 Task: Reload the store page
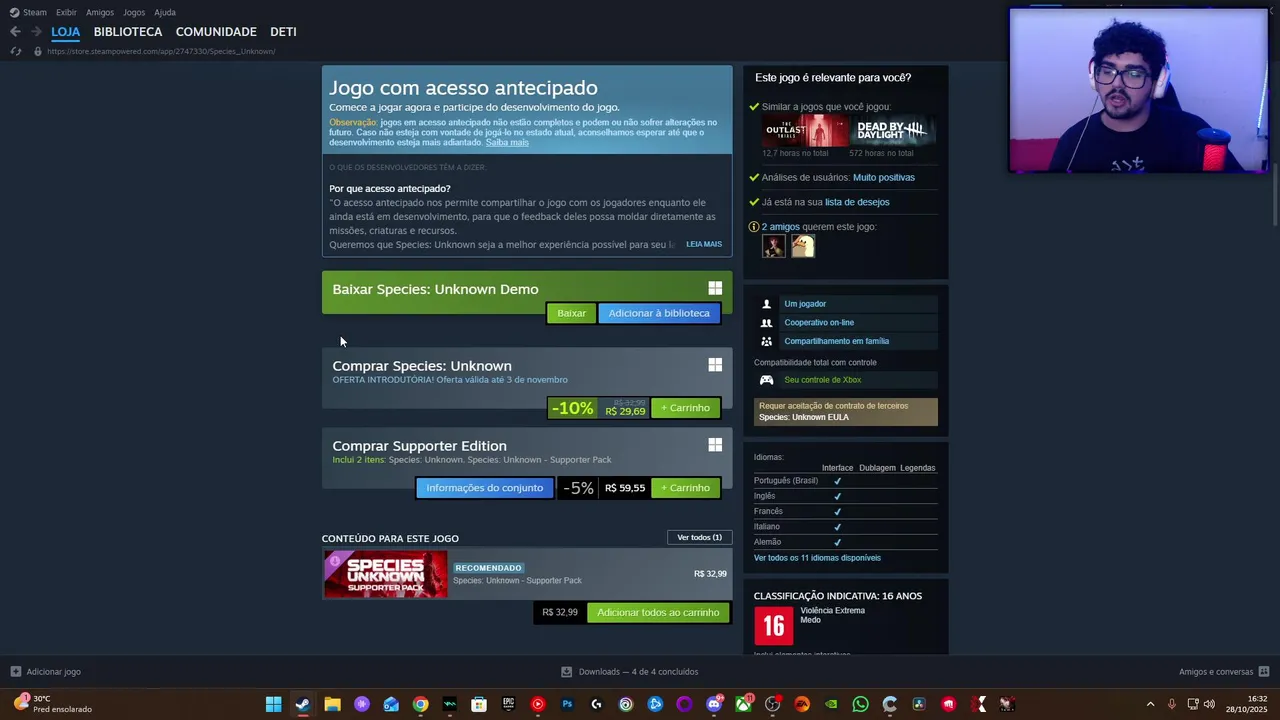[x=15, y=51]
